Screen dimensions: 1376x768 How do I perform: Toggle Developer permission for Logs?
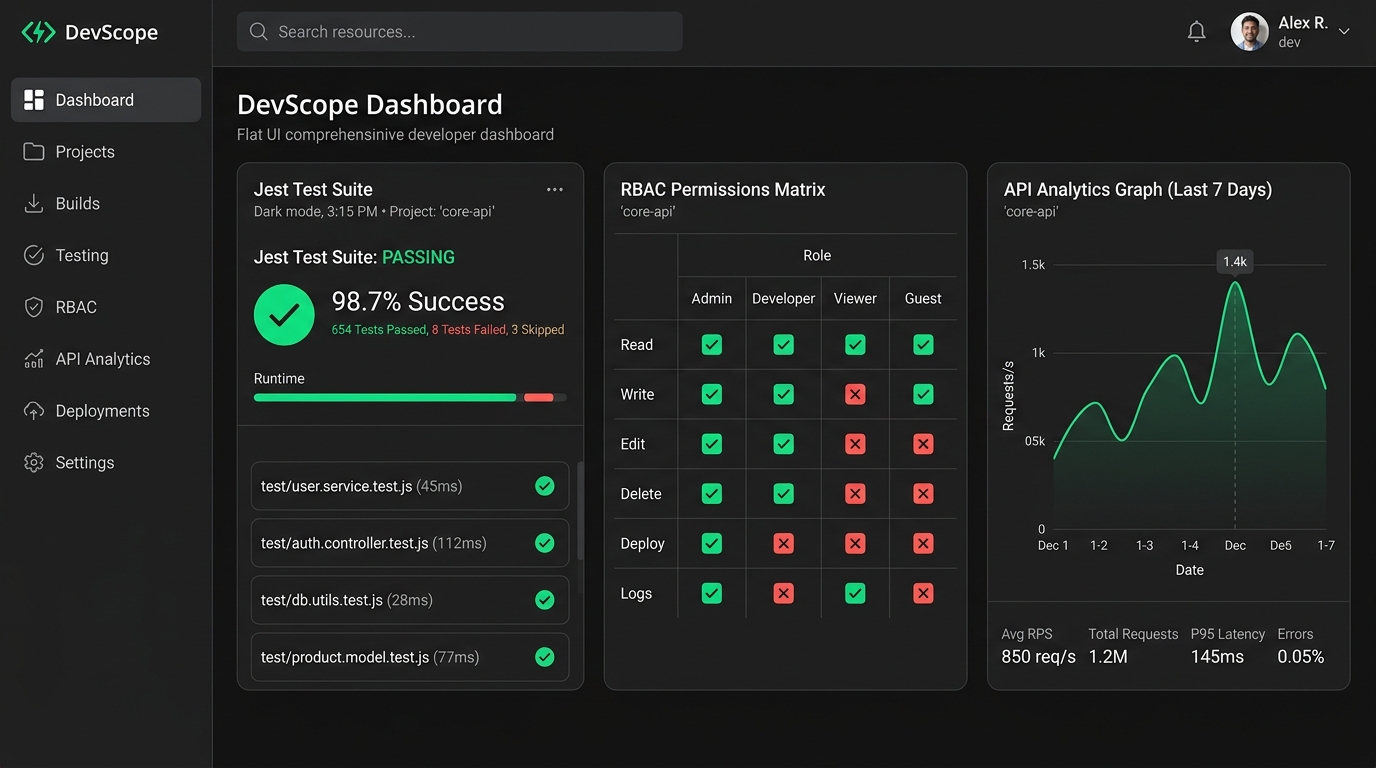(x=784, y=593)
